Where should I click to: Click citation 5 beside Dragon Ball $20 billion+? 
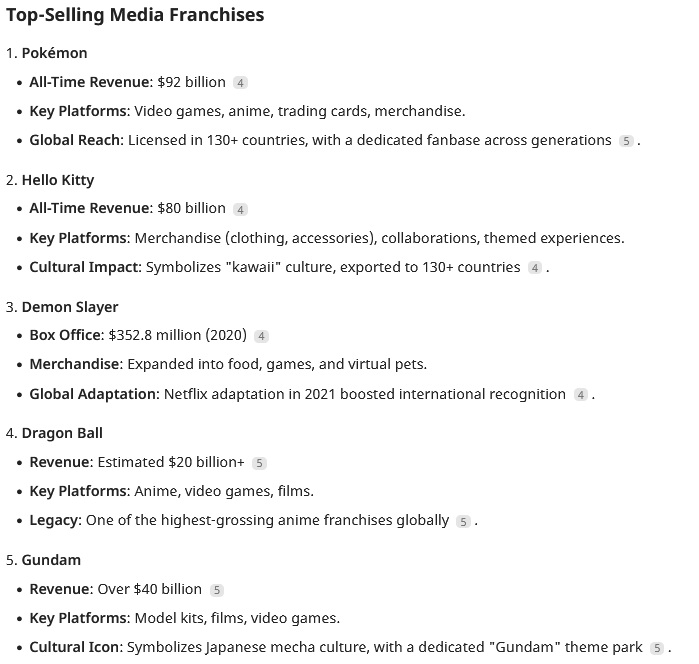click(259, 463)
